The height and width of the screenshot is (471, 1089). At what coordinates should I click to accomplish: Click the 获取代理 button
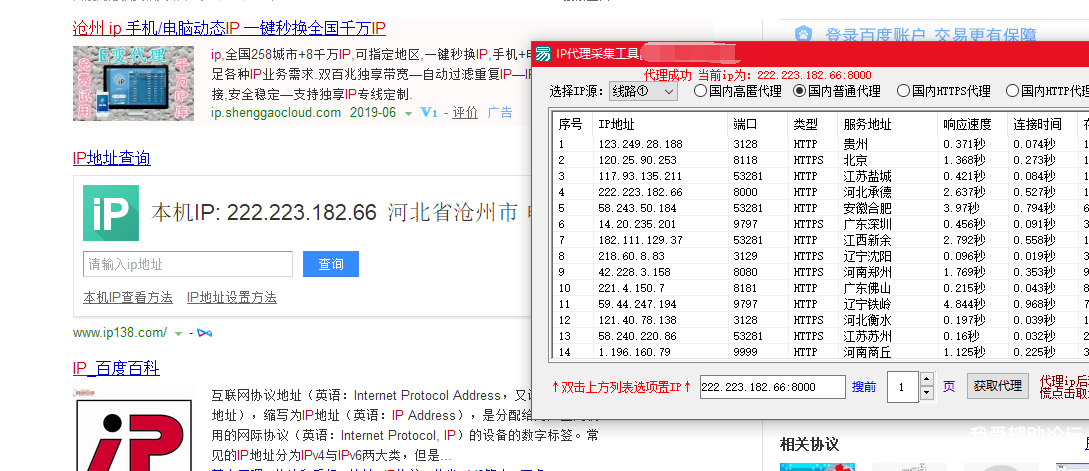click(997, 386)
